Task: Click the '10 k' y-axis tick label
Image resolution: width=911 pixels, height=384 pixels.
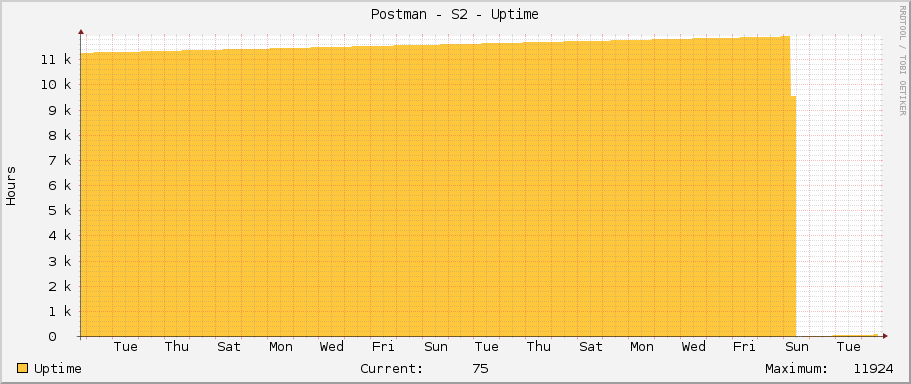Action: pyautogui.click(x=56, y=85)
